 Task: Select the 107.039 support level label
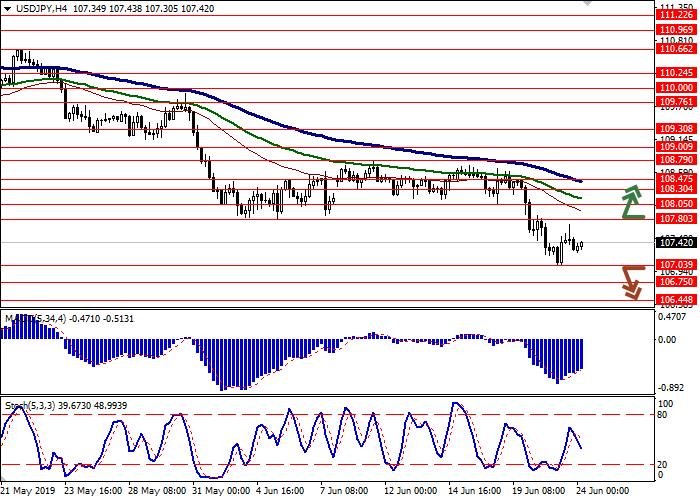click(x=676, y=265)
